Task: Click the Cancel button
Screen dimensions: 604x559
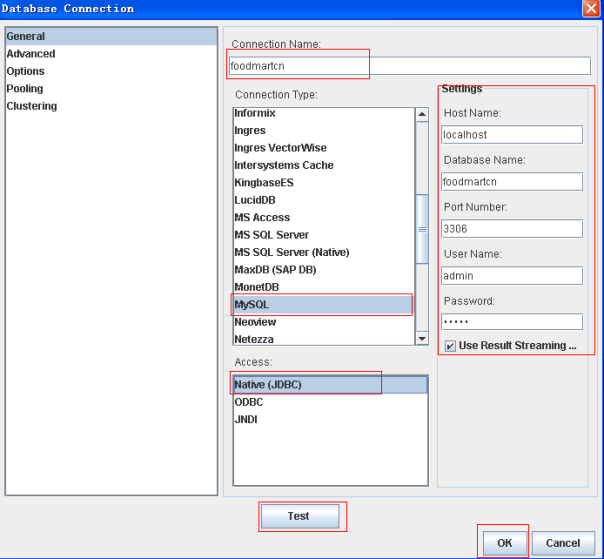Action: 563,543
